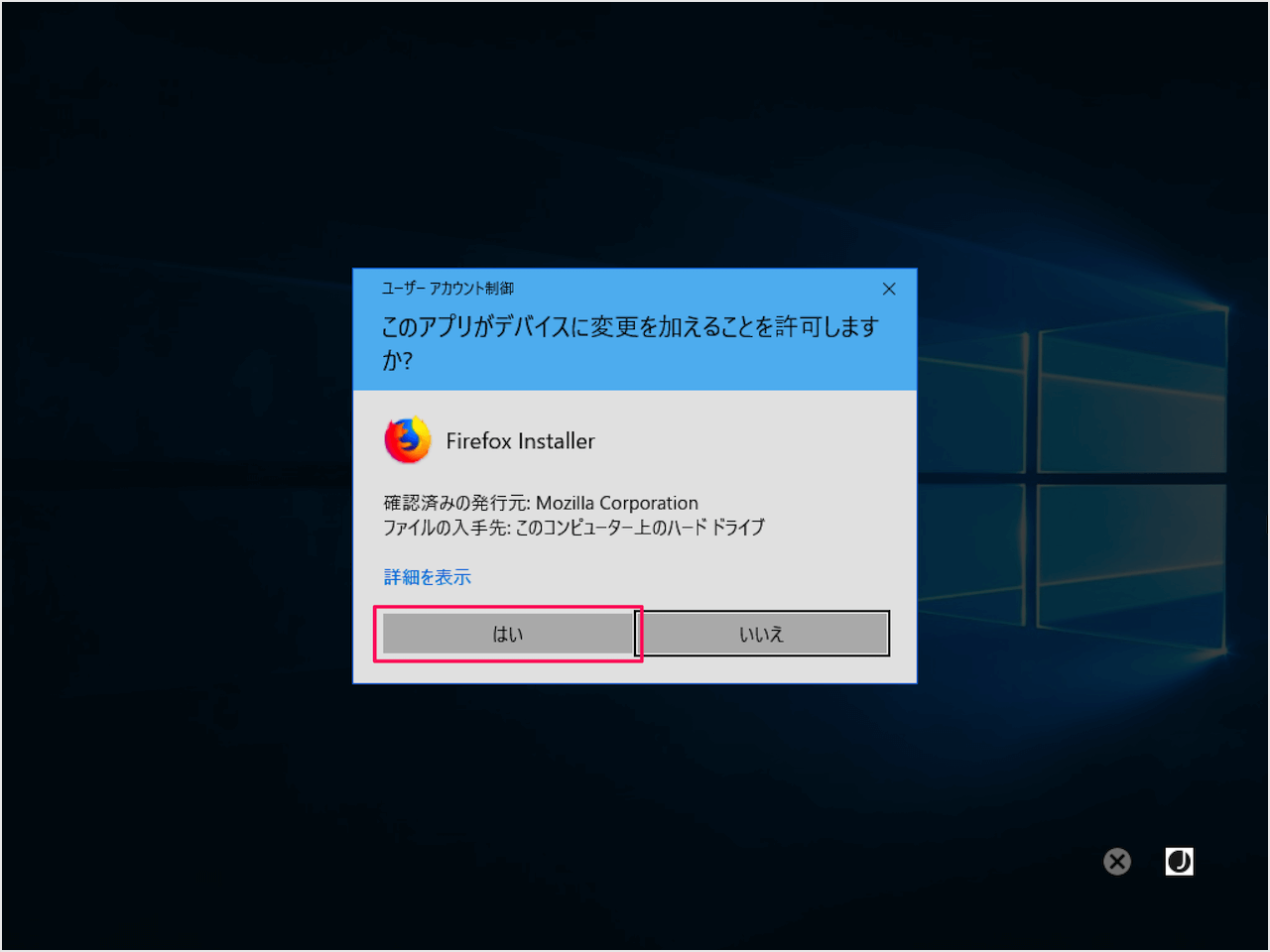Click the ファイルの入手先 line of text
Image resolution: width=1270 pixels, height=952 pixels.
pos(573,528)
